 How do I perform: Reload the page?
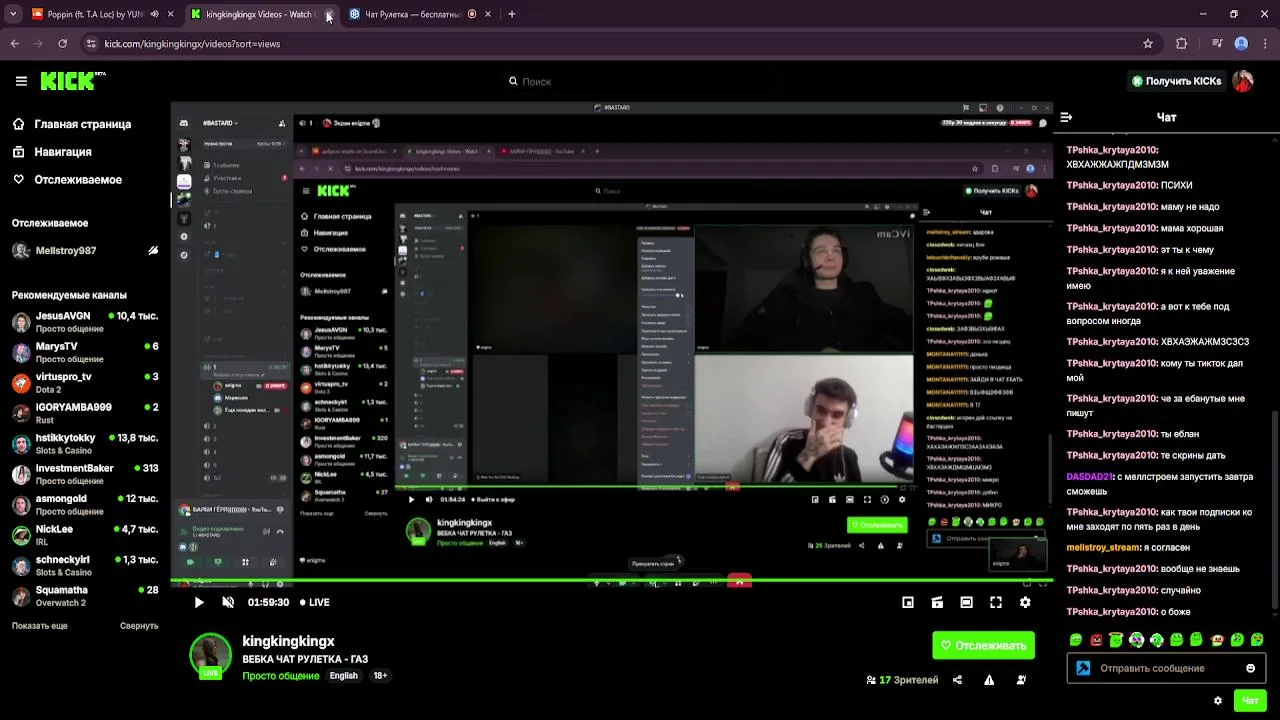click(62, 44)
